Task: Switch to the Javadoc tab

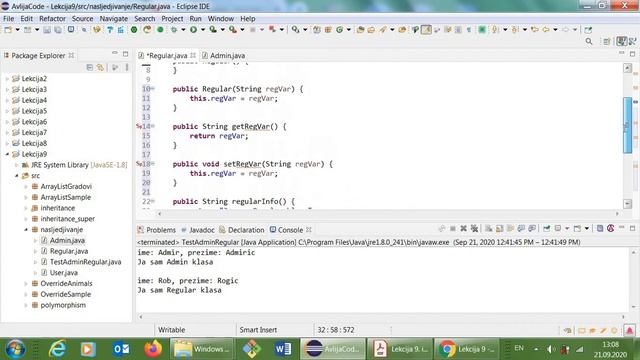Action: 198,230
